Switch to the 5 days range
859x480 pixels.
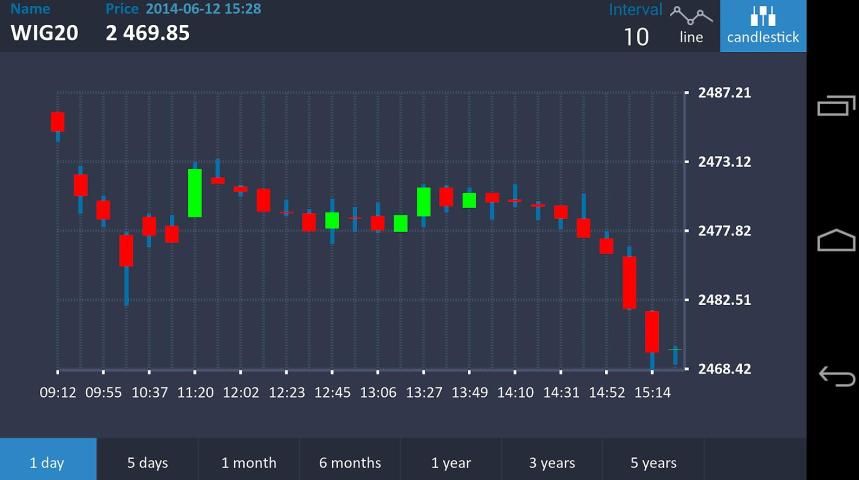tap(147, 462)
